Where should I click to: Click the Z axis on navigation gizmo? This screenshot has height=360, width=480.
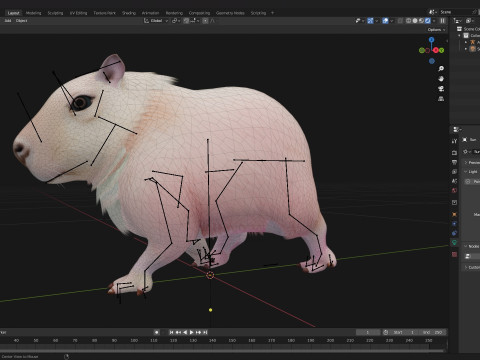[432, 40]
